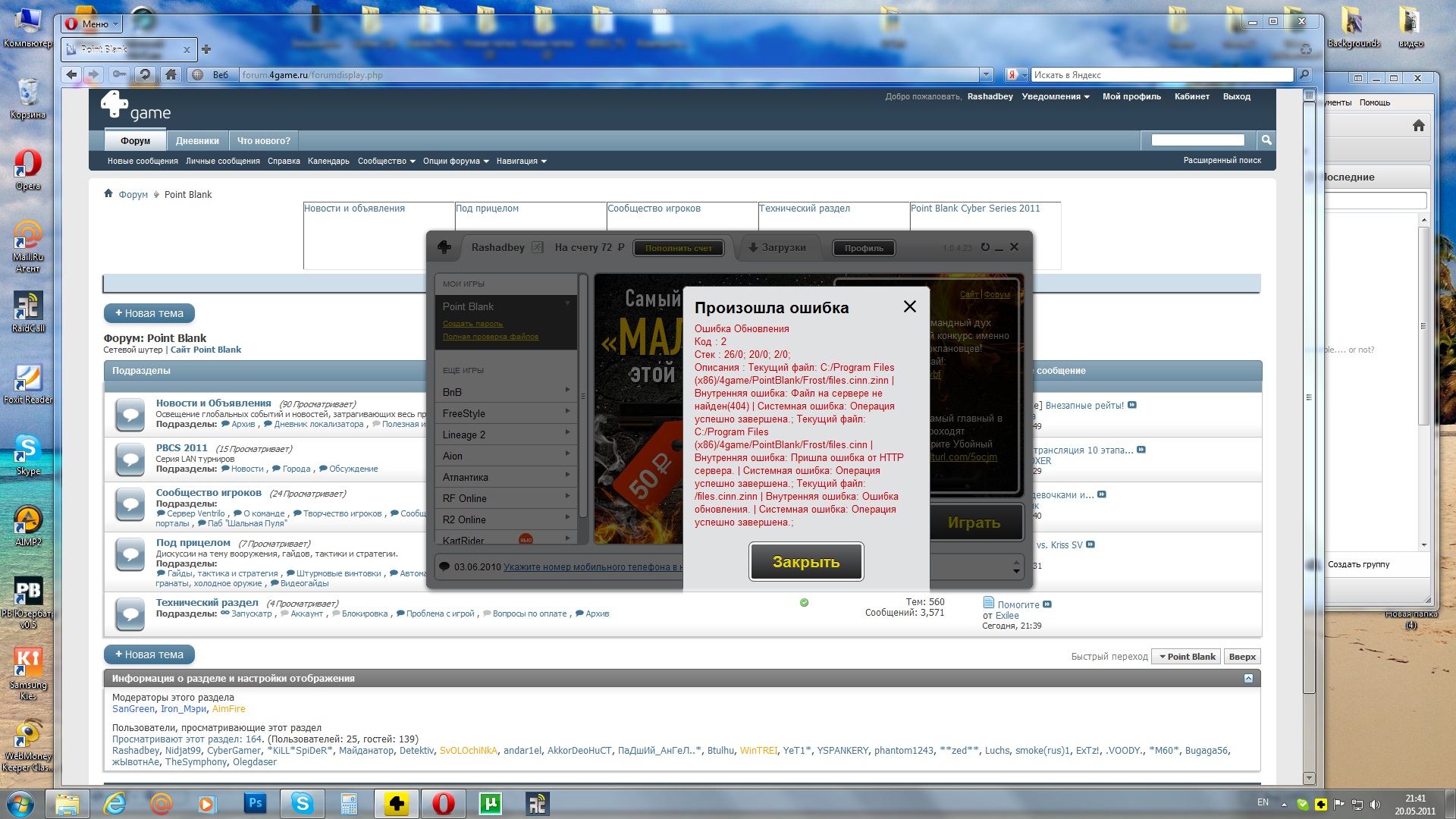1456x819 pixels.
Task: Click the Opera reload button
Action: coord(144,74)
